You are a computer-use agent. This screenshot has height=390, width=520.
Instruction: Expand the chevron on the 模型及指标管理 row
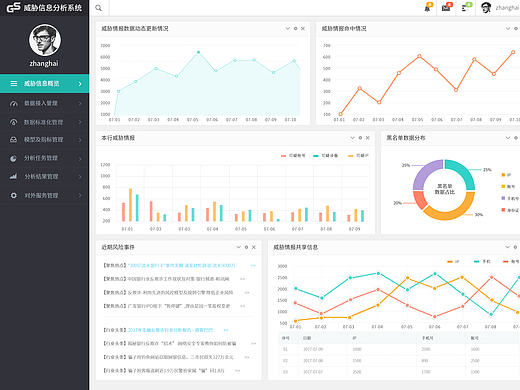pos(80,140)
